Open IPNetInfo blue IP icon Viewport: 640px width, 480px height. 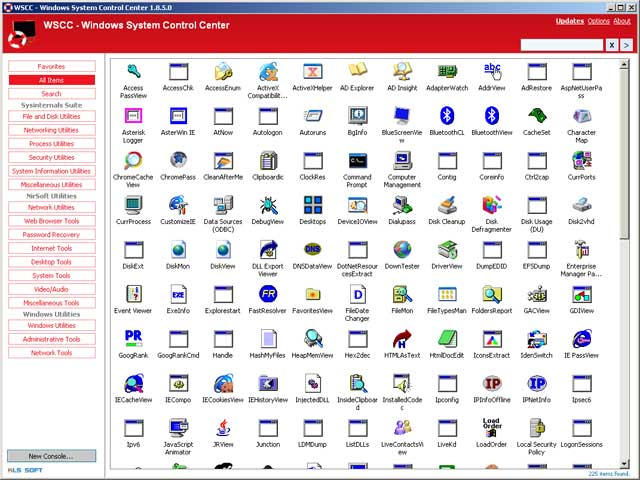click(537, 383)
